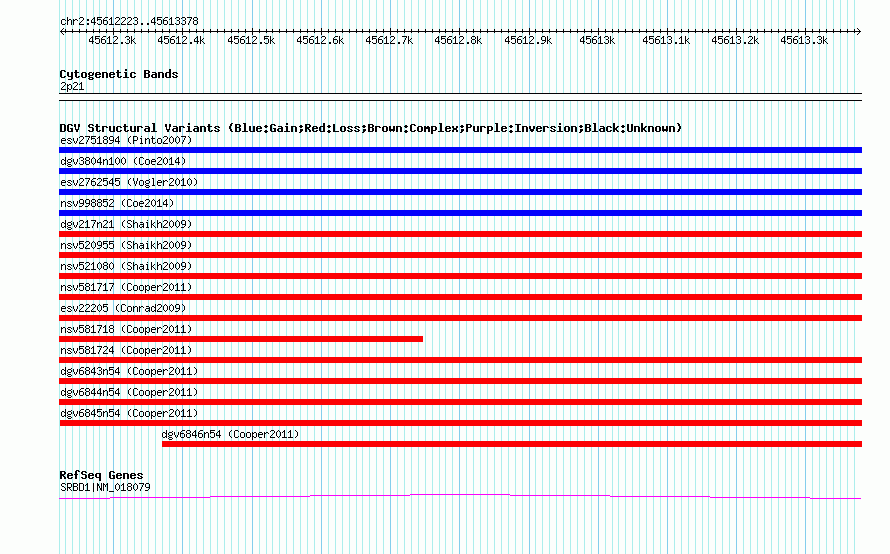Screen dimensions: 890x554
Task: Click ruler tick labeled 45612.8k
Action: click(458, 40)
